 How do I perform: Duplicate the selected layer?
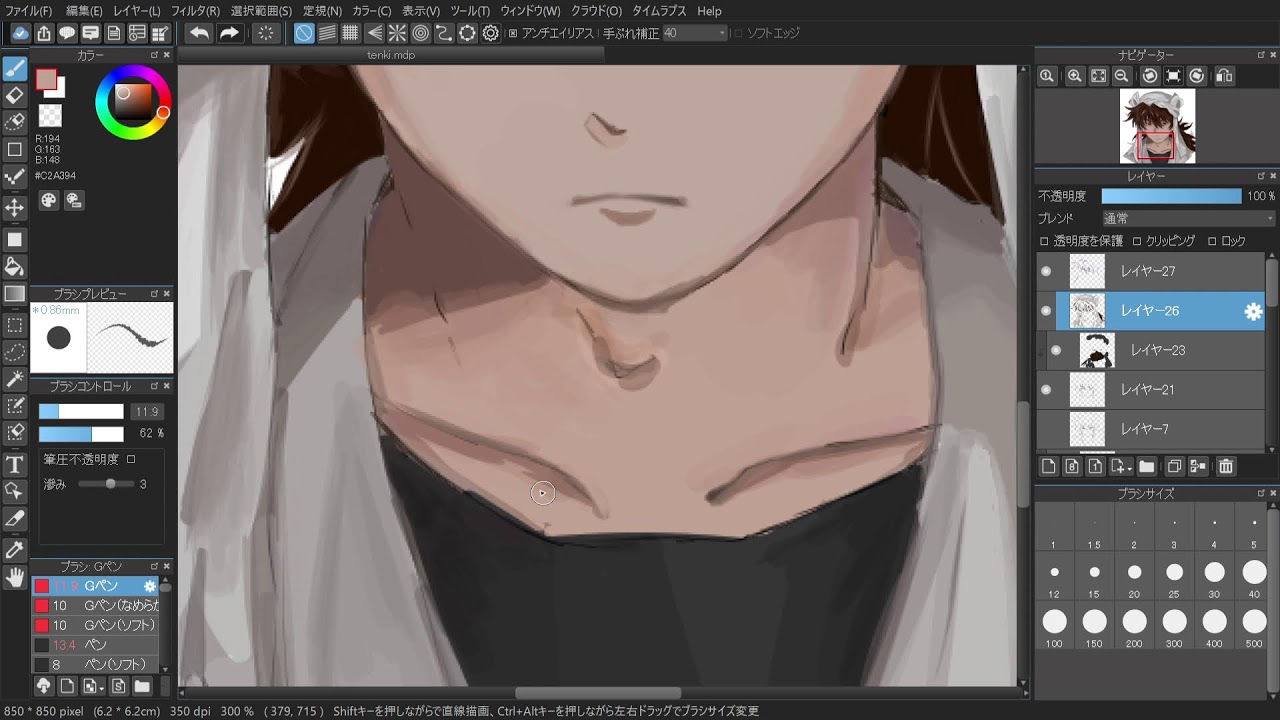[1175, 466]
